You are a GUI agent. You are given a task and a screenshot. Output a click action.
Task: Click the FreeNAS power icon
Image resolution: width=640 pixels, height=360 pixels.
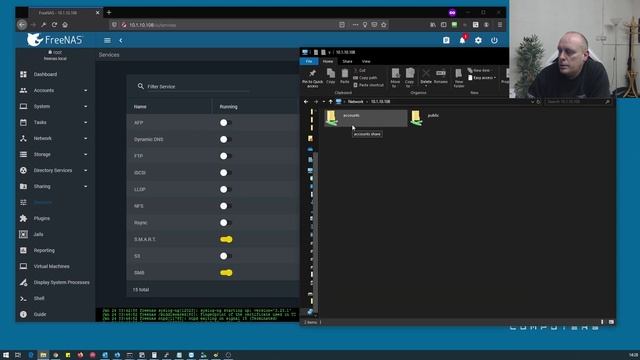494,40
